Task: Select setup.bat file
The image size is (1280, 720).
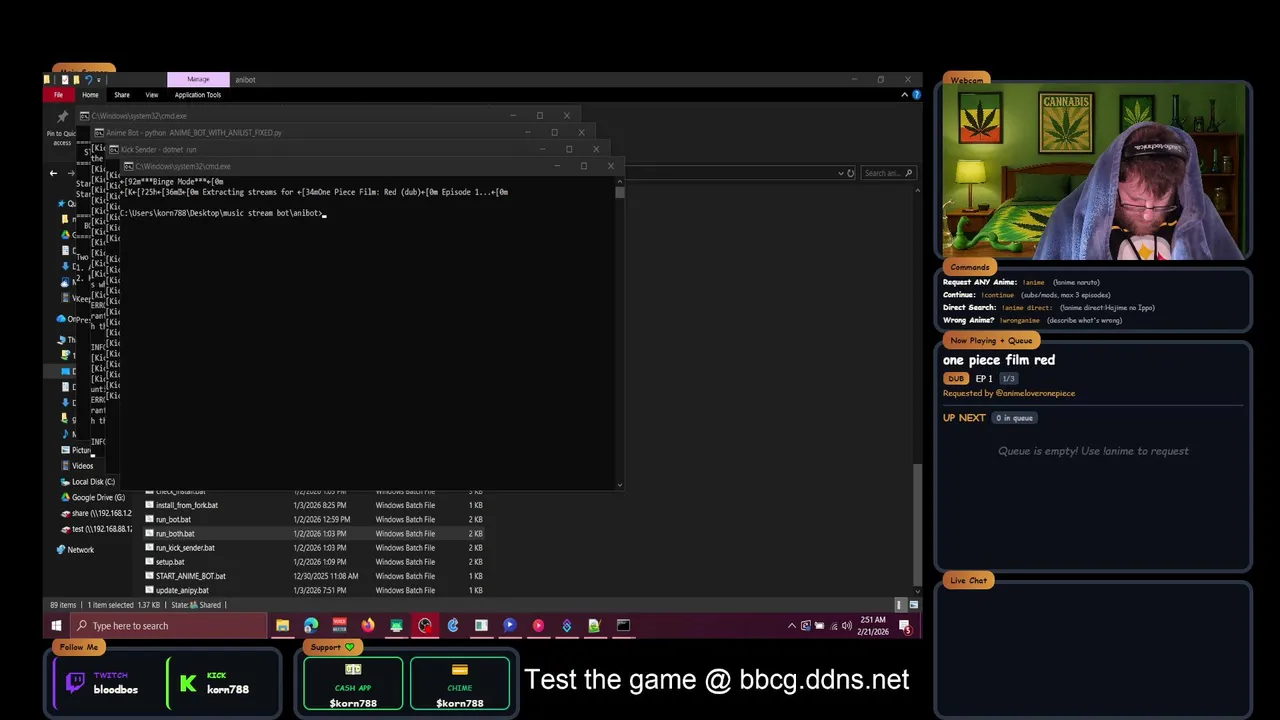Action: 170,562
